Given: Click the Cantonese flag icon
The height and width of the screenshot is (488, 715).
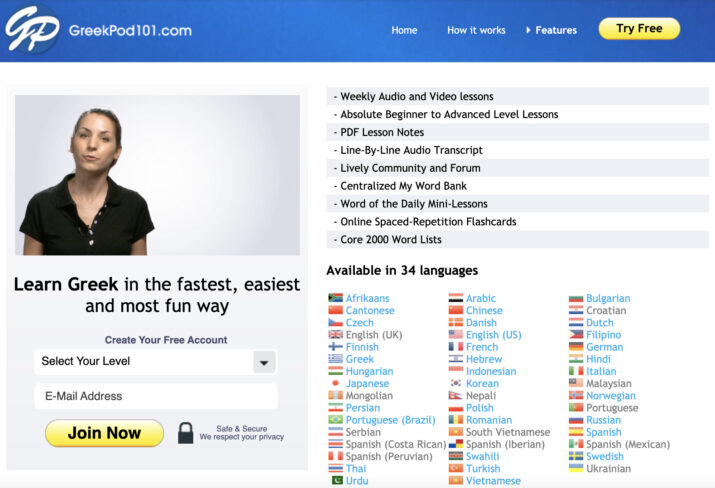Looking at the screenshot, I should (336, 310).
